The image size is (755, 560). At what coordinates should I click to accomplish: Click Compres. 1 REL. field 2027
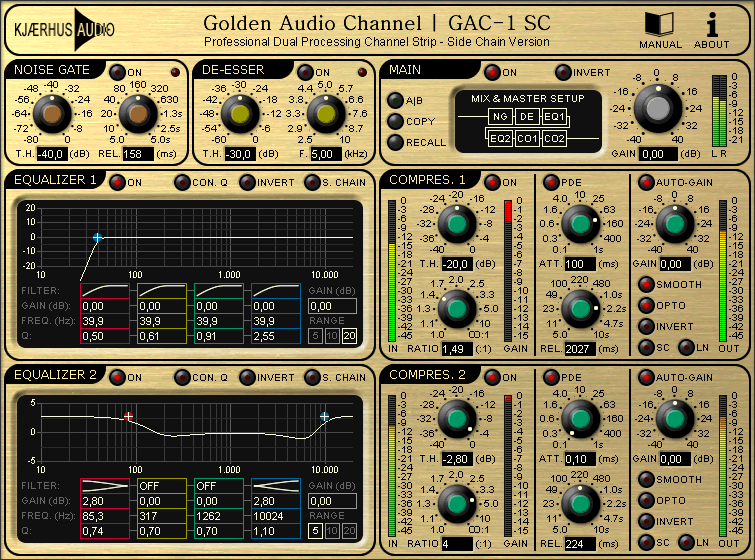[x=580, y=349]
